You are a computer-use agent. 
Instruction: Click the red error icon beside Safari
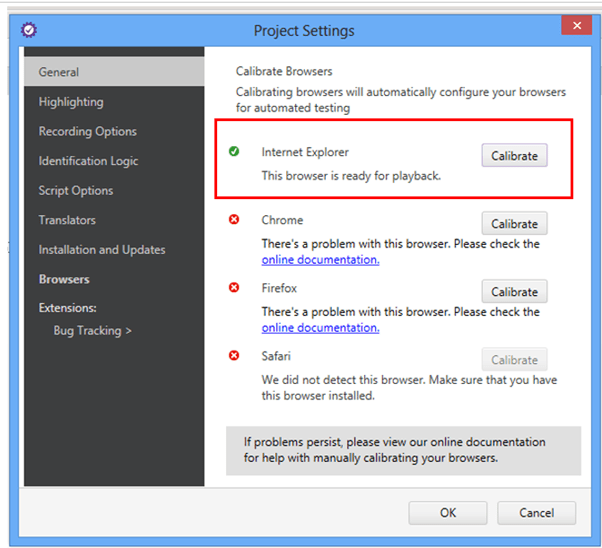point(234,356)
